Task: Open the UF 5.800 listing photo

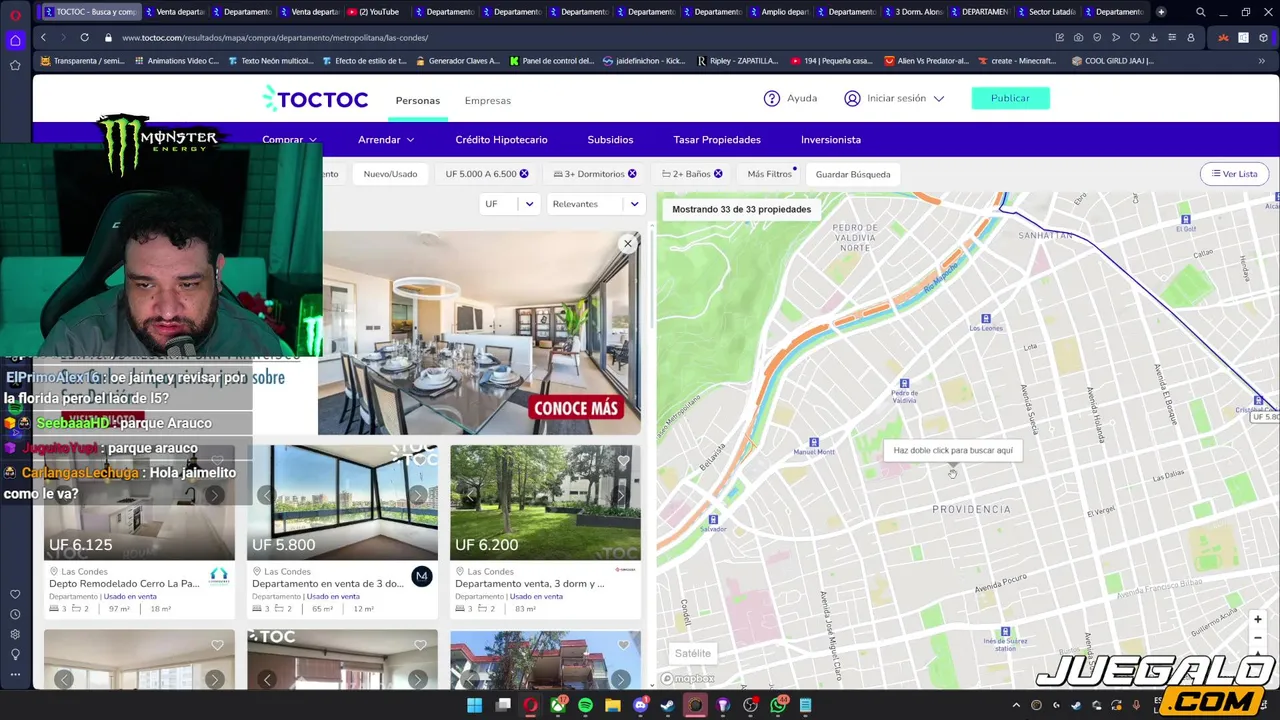Action: click(x=342, y=502)
